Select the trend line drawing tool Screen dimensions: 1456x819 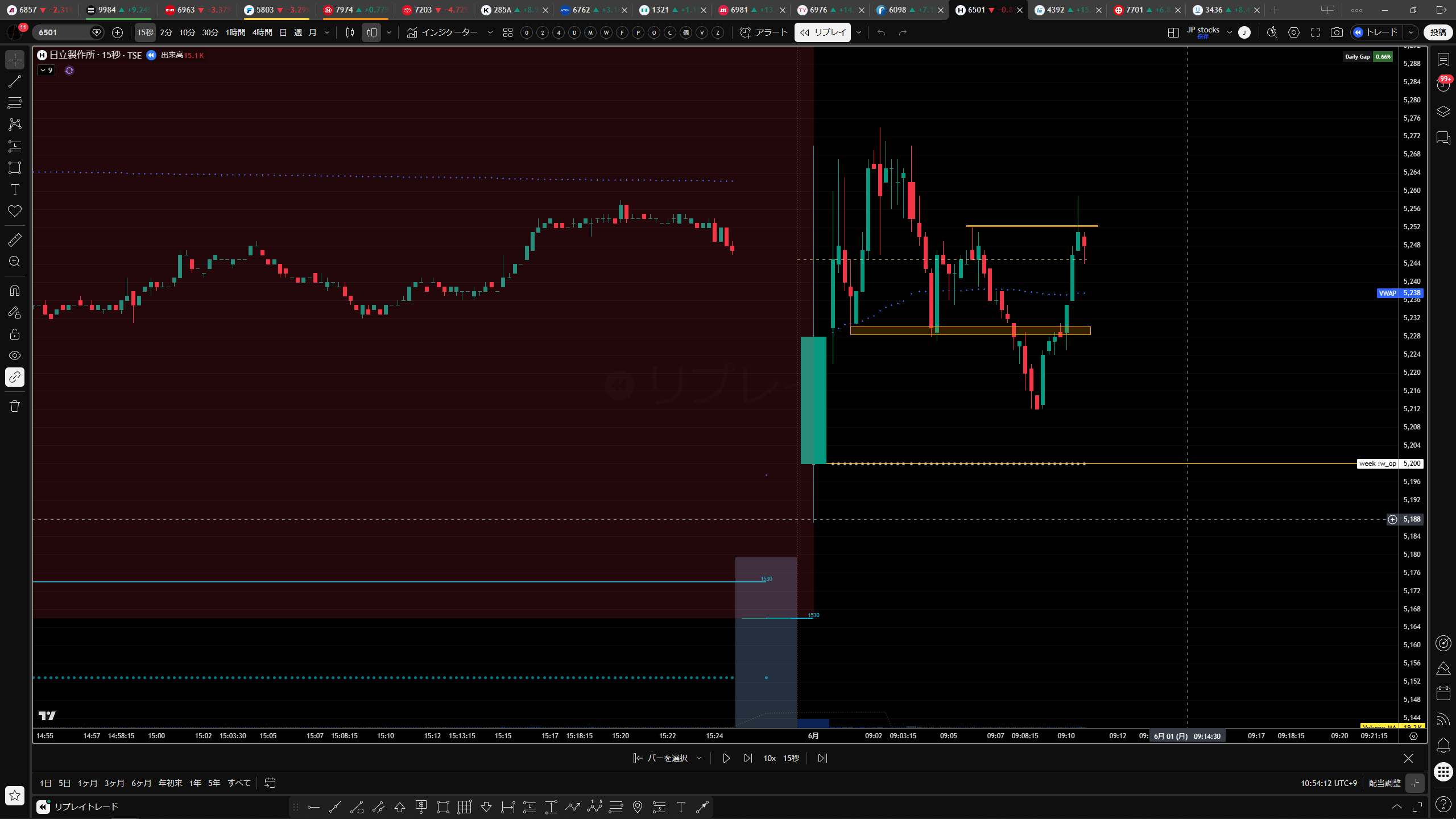(15, 81)
